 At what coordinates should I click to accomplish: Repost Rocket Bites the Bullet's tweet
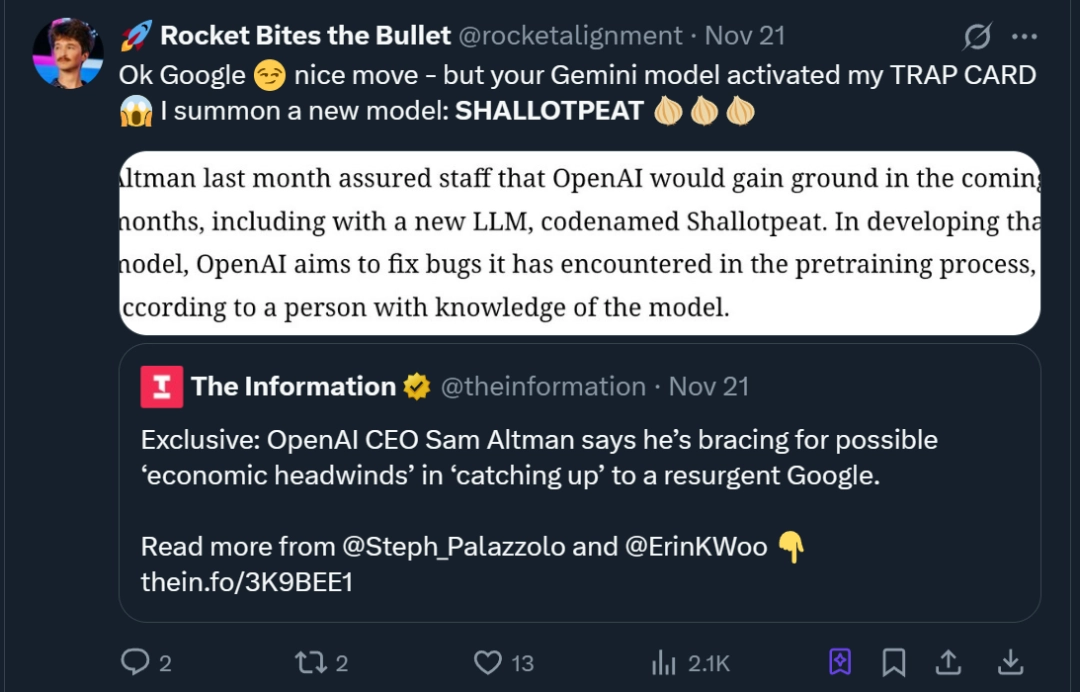click(313, 662)
